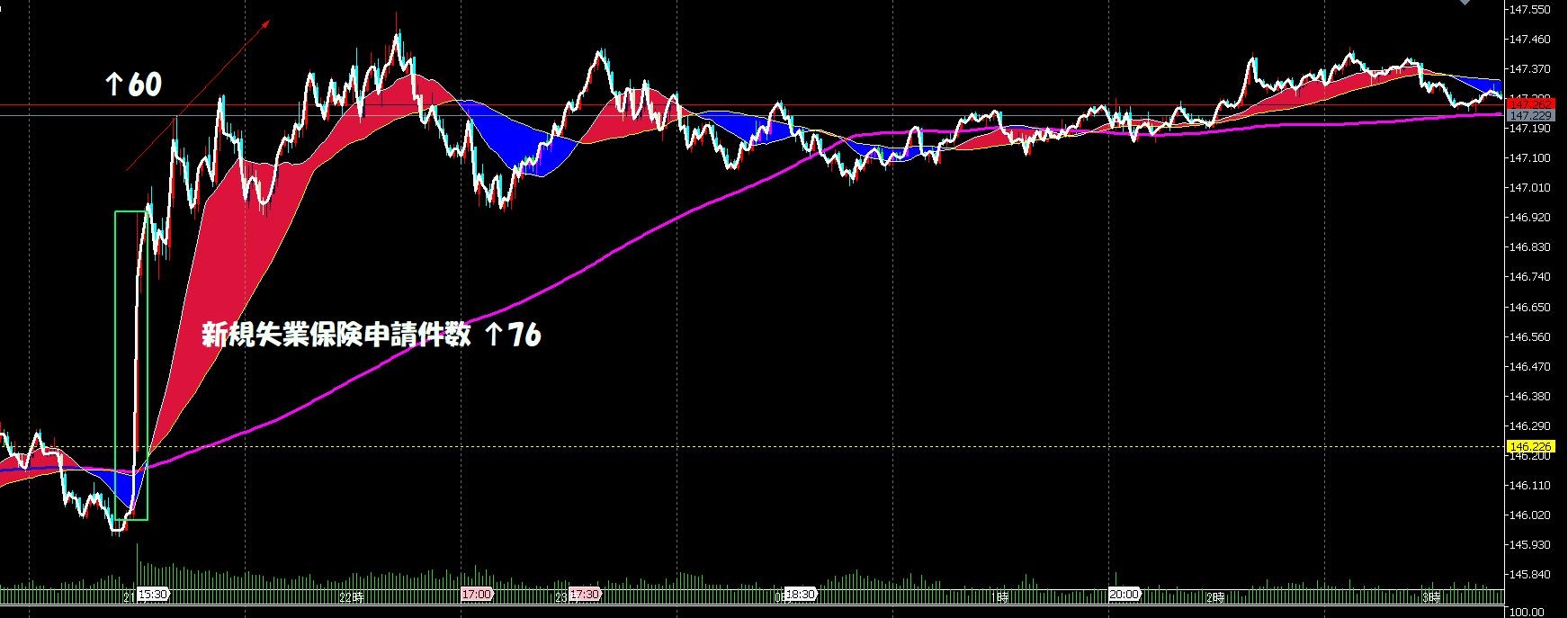Click the yellow 146.226 price tag
The height and width of the screenshot is (618, 1568).
click(1530, 446)
